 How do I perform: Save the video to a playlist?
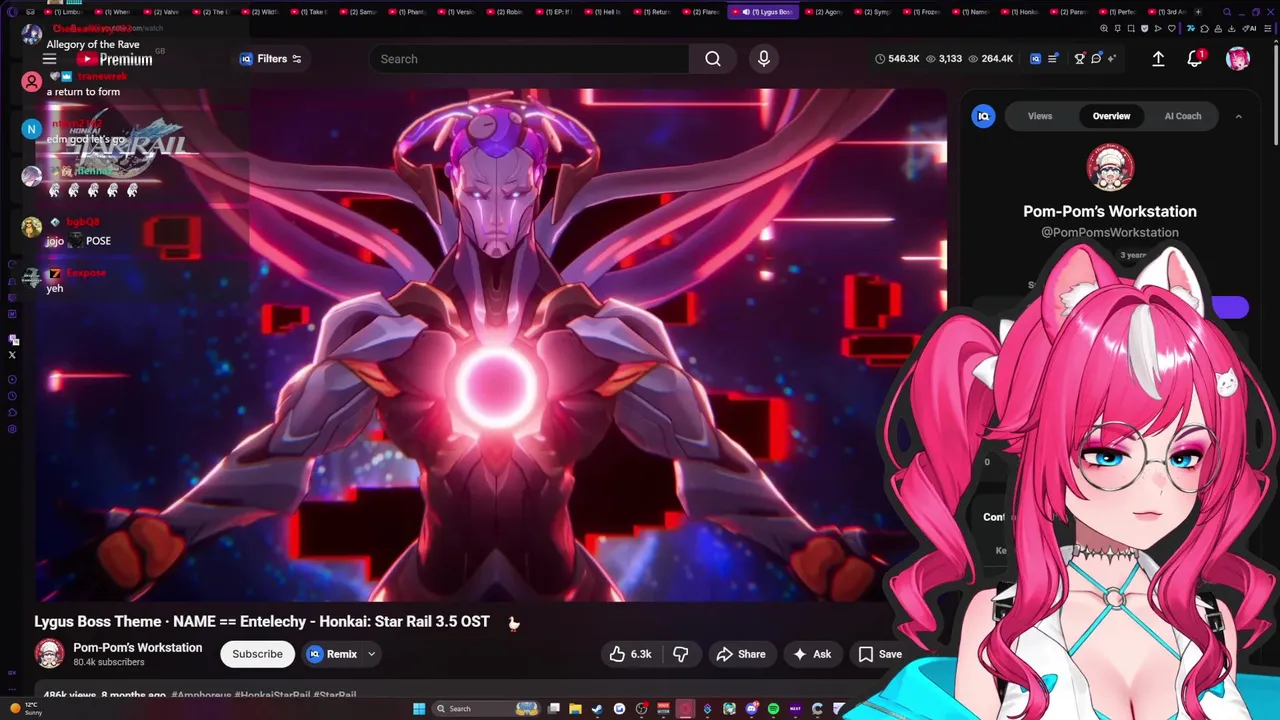(880, 654)
